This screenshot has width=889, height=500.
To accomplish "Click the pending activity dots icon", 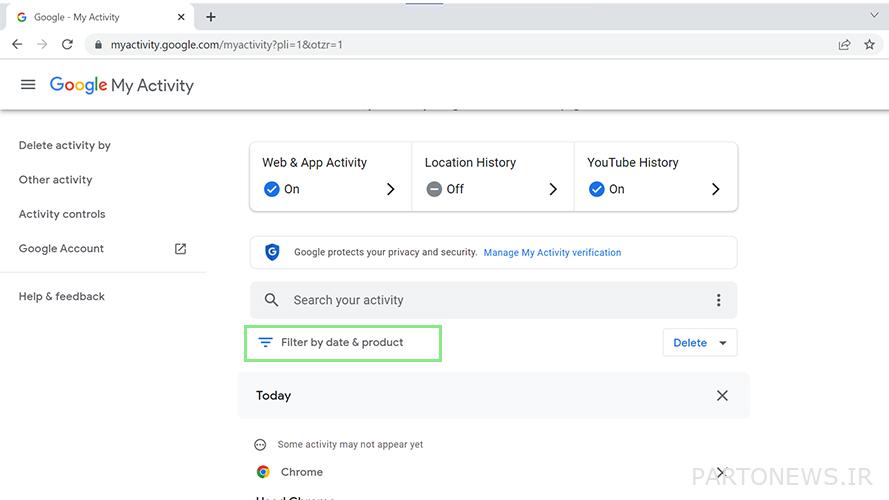I will (260, 444).
